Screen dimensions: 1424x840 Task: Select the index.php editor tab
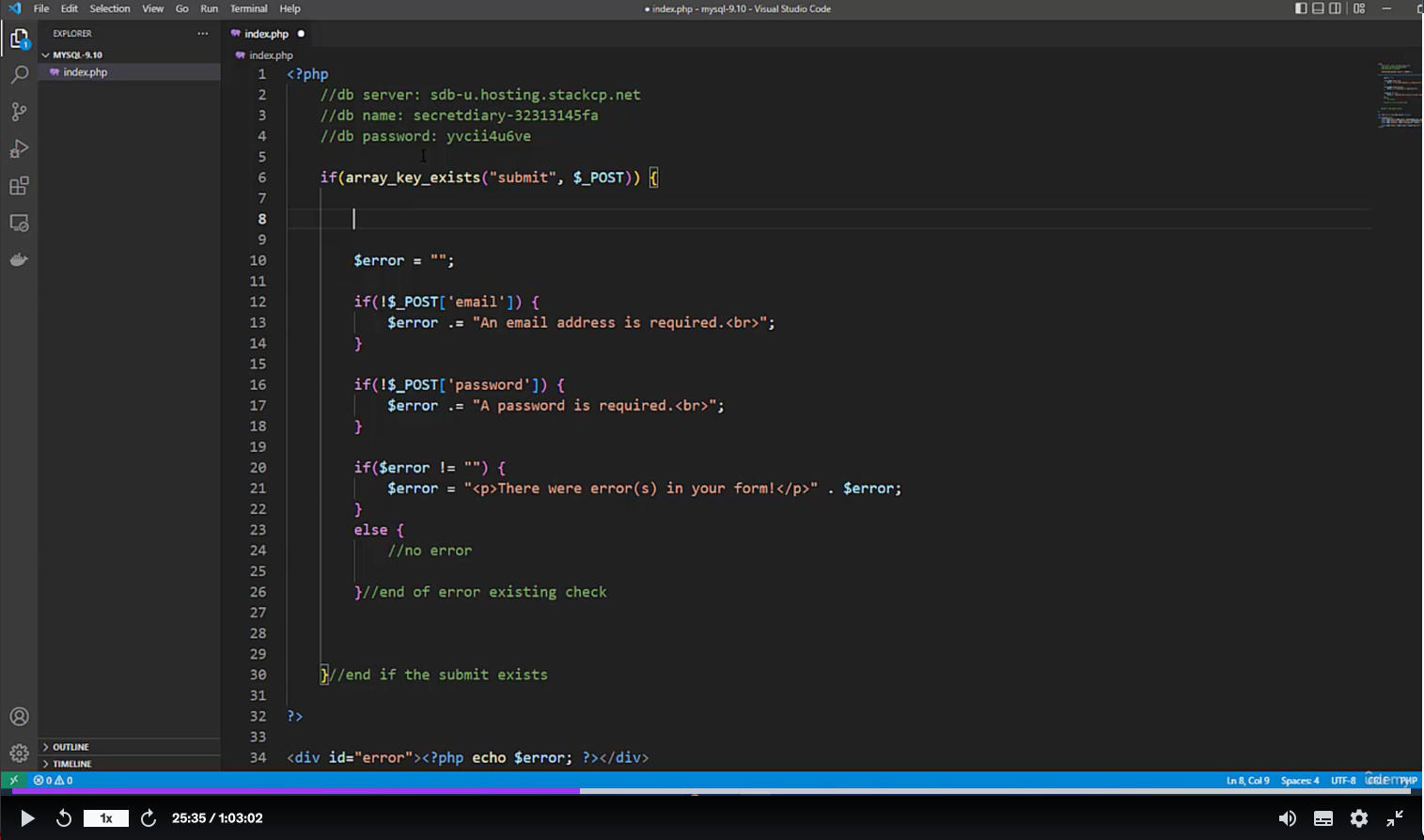point(266,34)
